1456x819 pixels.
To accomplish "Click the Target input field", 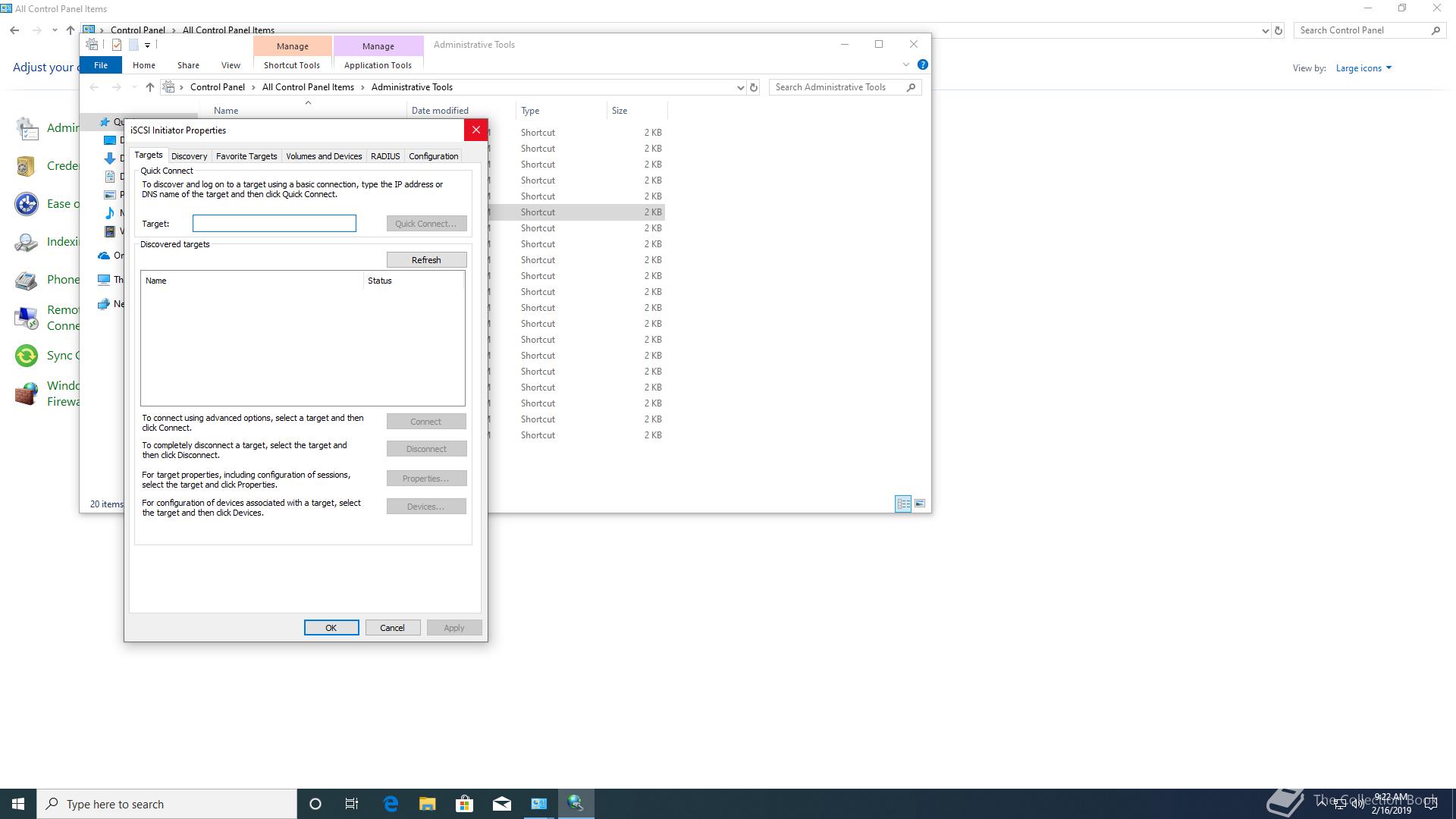I will (274, 223).
